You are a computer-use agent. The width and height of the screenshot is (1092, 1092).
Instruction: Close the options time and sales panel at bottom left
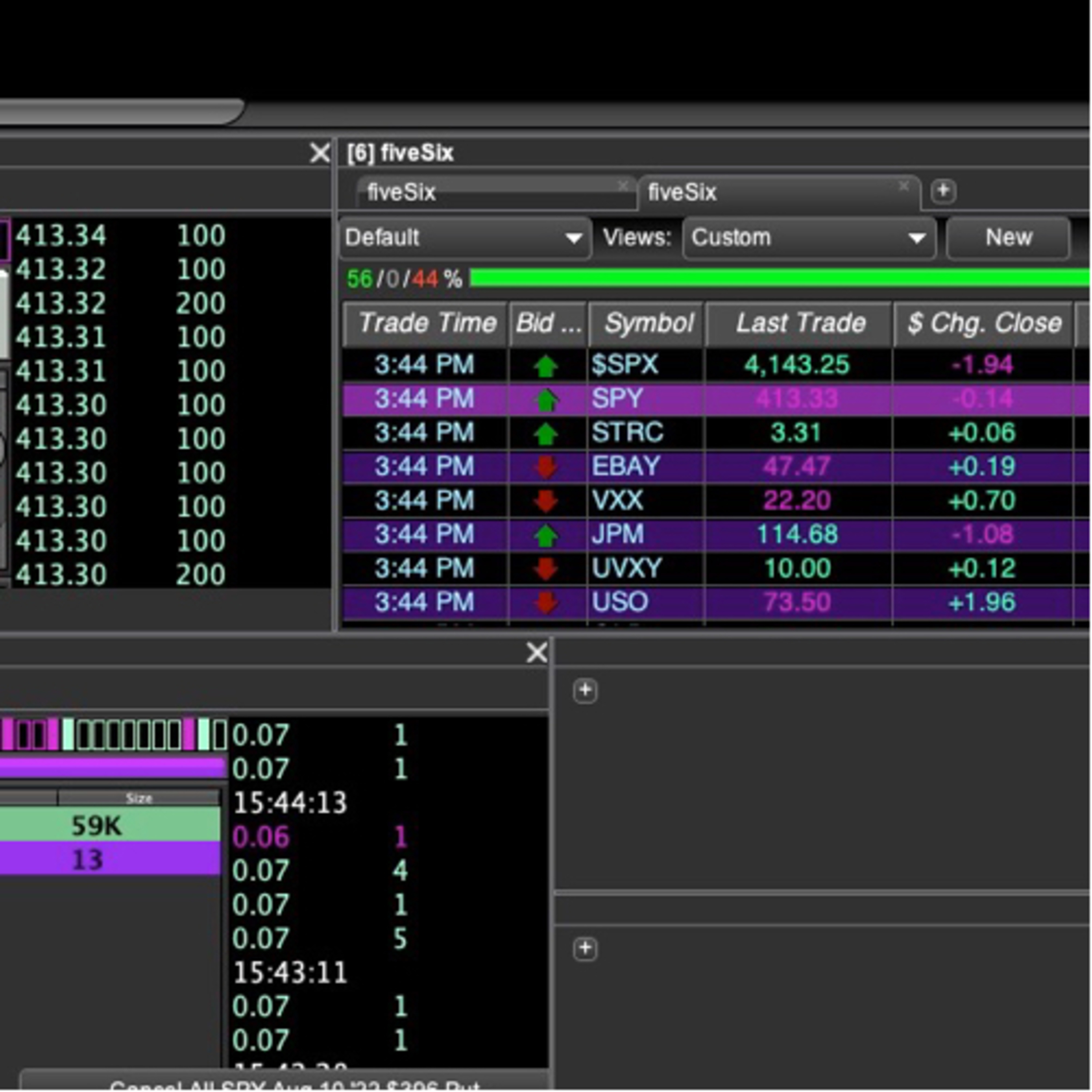click(x=537, y=652)
